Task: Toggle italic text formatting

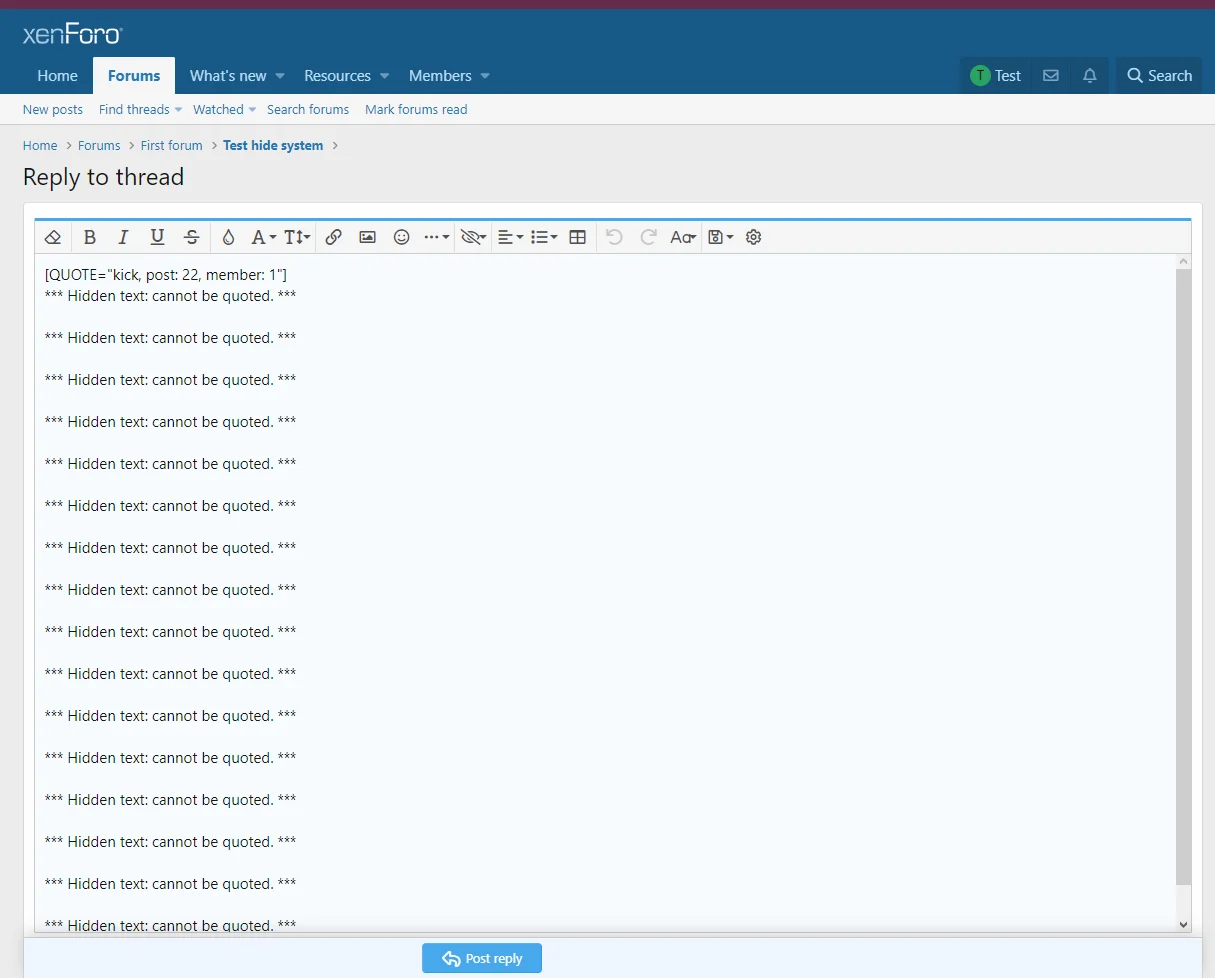Action: [123, 237]
